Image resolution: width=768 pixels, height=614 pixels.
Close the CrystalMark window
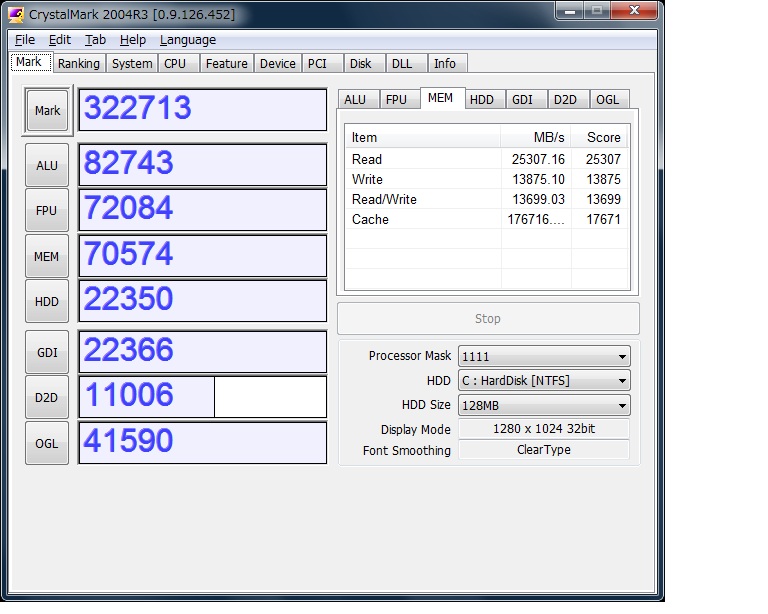(634, 11)
